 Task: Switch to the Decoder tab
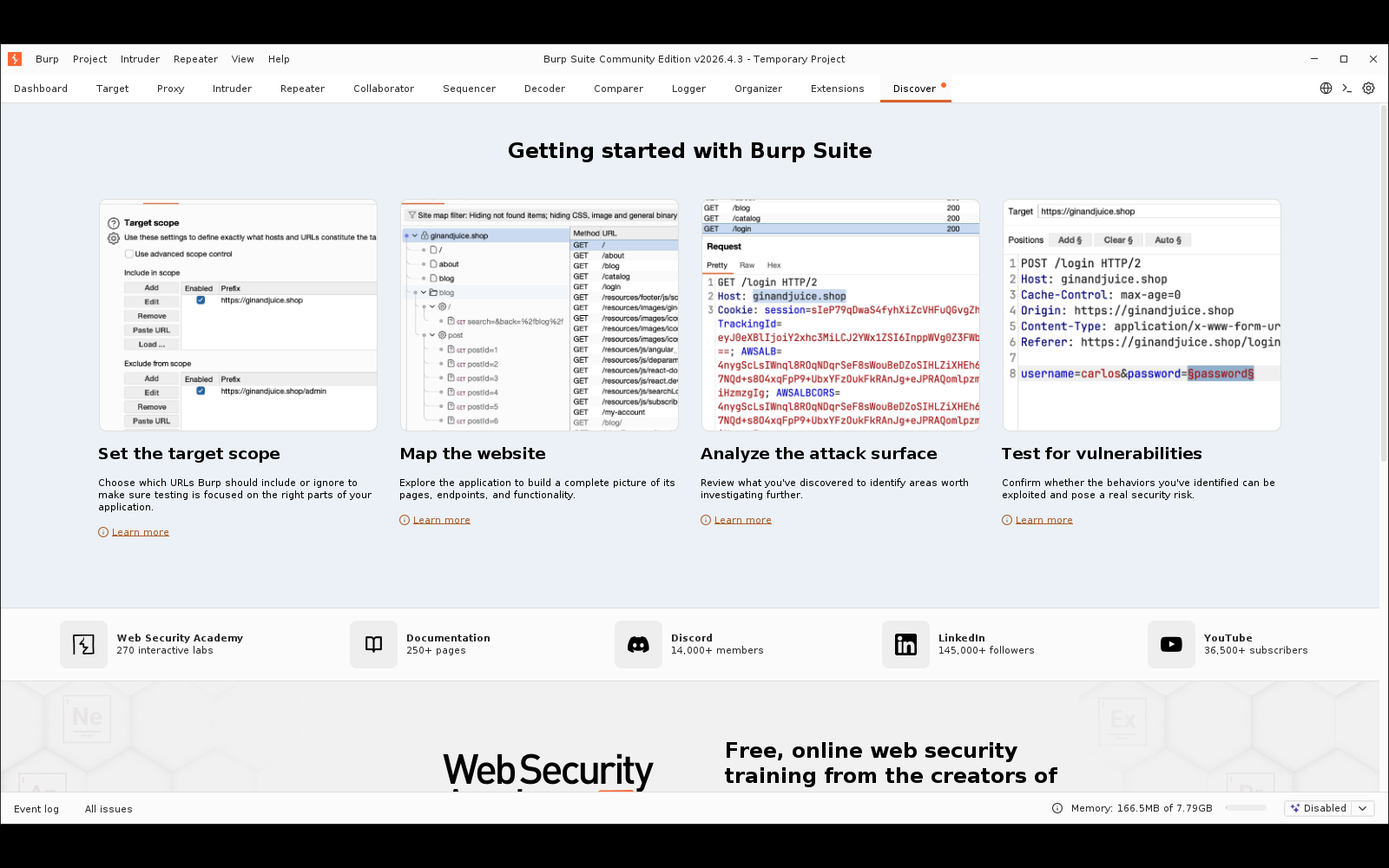(544, 89)
